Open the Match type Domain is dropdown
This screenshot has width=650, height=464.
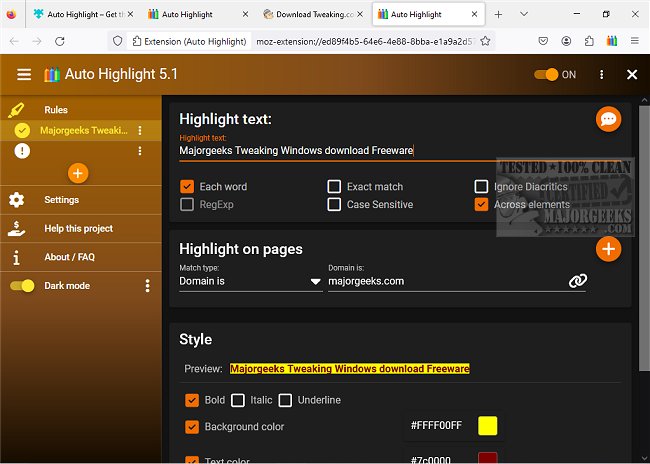point(251,281)
